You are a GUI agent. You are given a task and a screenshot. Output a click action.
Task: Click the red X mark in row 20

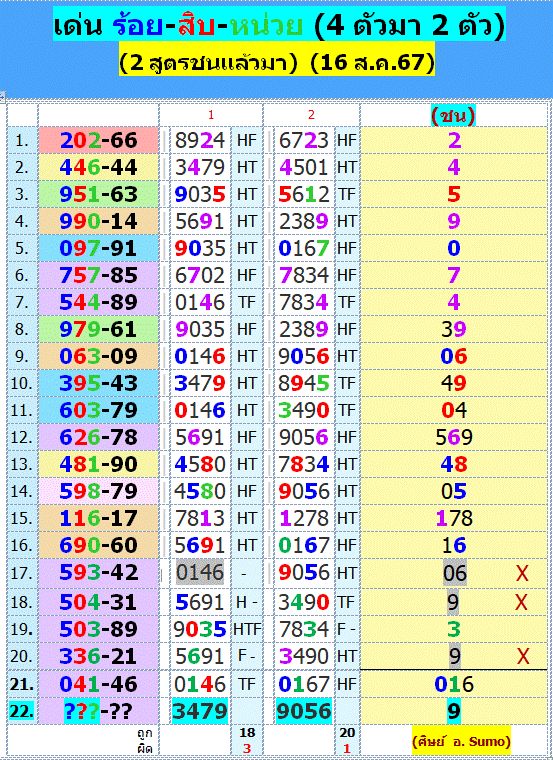coord(523,656)
